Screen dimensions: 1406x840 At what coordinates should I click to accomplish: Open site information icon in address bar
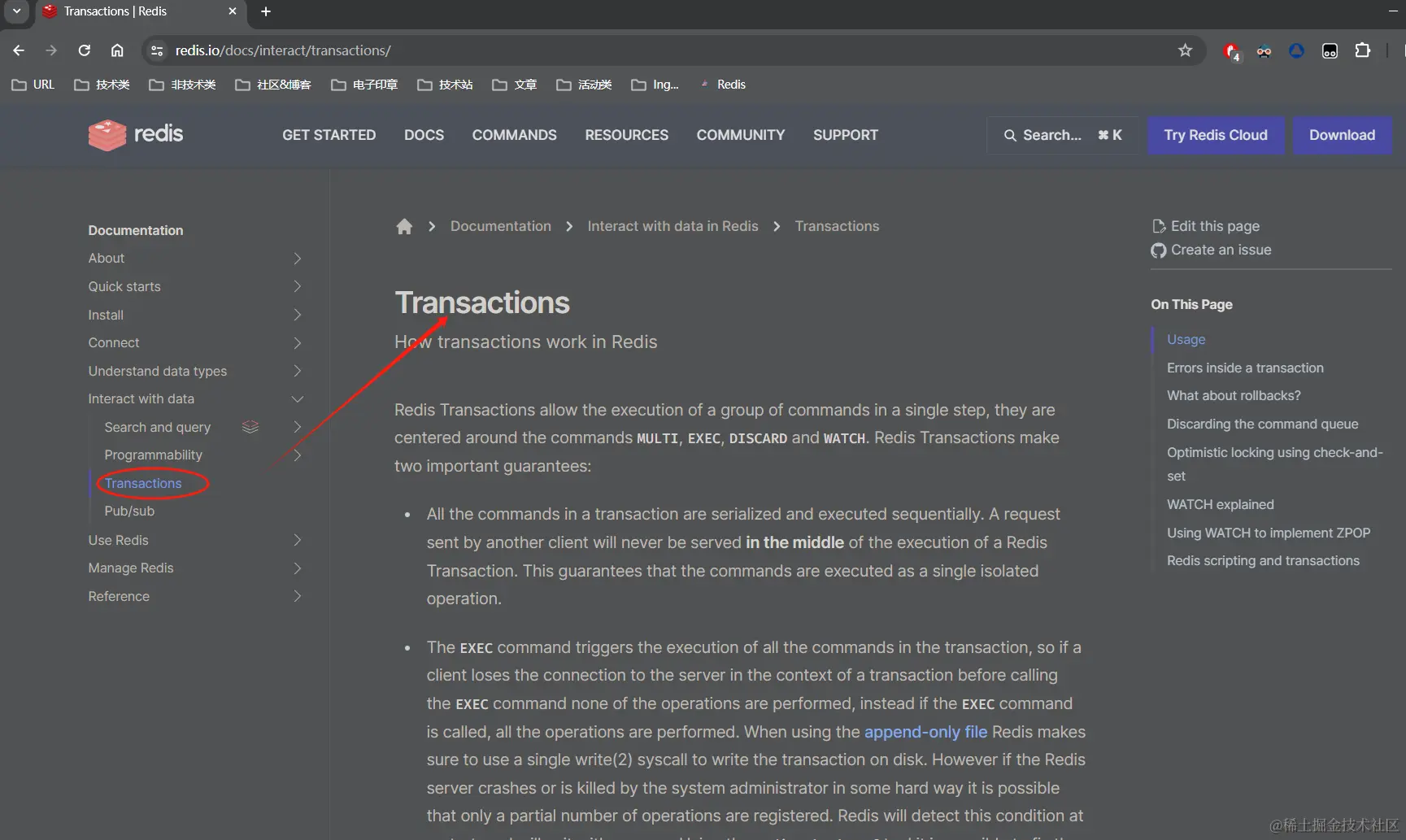[x=157, y=50]
